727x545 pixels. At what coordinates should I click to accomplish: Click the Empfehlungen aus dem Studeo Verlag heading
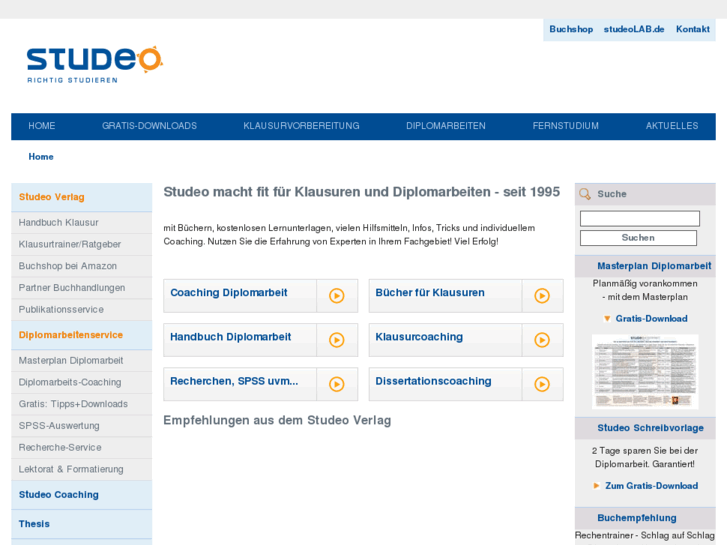277,420
